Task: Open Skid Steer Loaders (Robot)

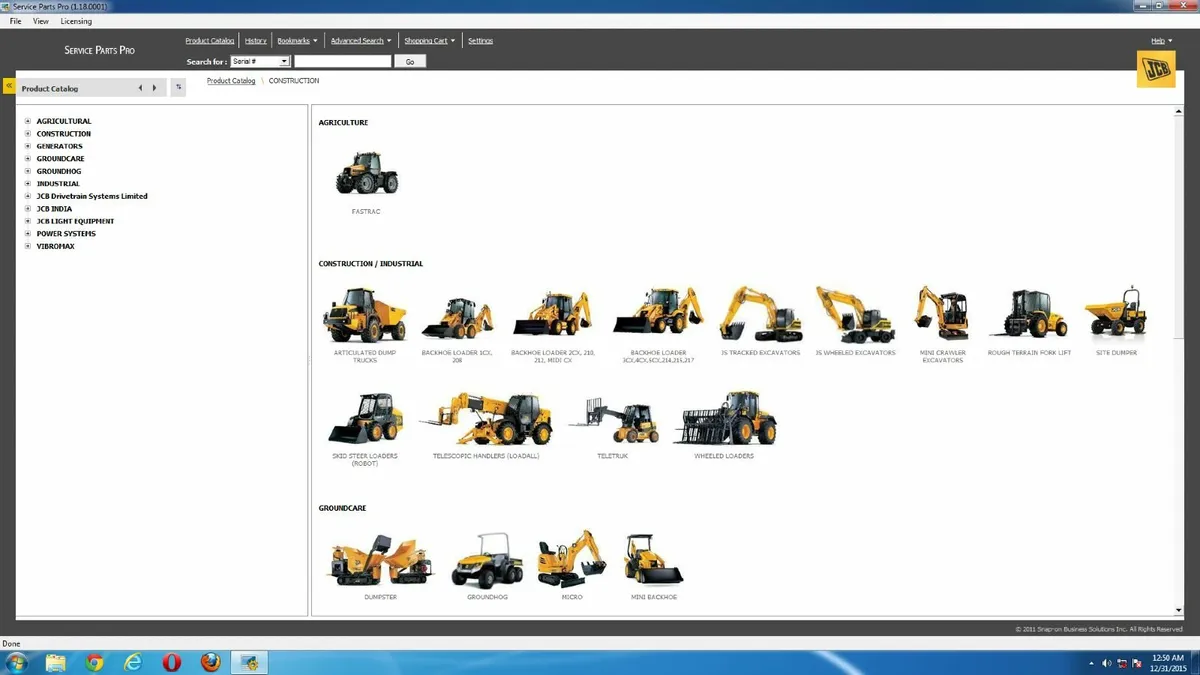Action: tap(365, 418)
